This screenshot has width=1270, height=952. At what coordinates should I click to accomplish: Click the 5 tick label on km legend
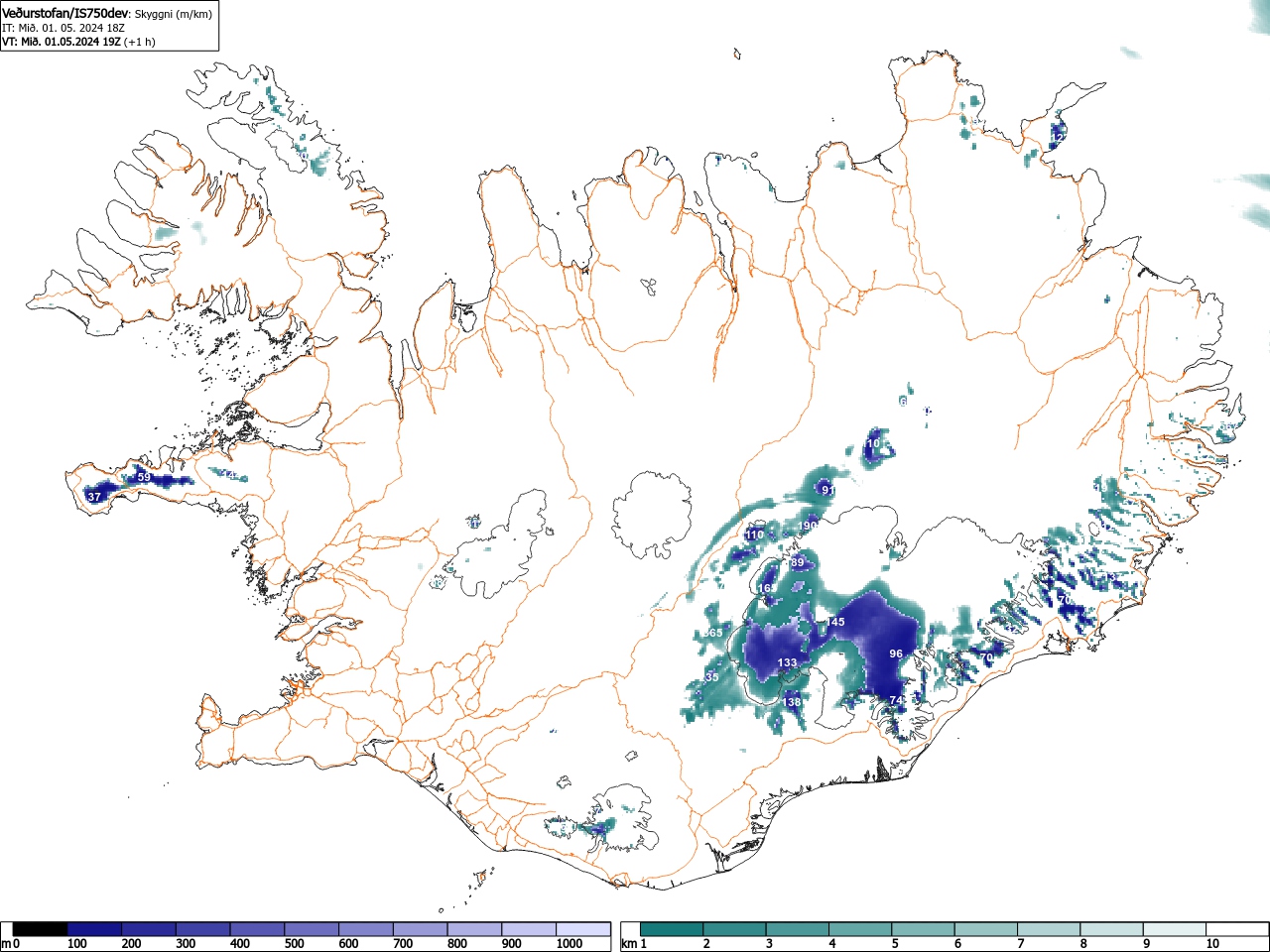[x=894, y=944]
